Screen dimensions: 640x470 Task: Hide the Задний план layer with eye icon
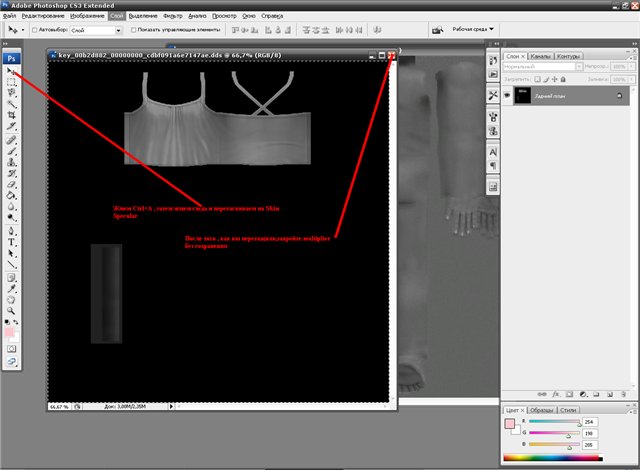click(x=508, y=94)
